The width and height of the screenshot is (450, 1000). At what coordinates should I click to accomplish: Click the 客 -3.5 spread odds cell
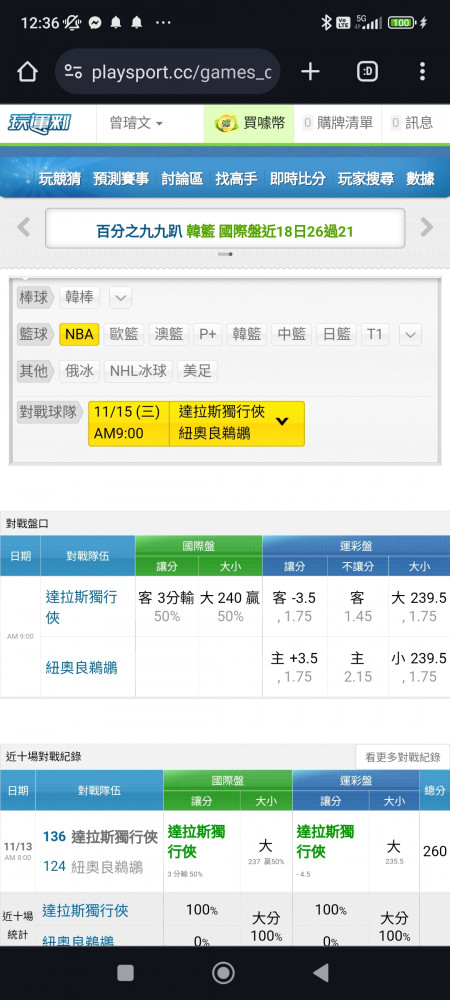pyautogui.click(x=294, y=607)
